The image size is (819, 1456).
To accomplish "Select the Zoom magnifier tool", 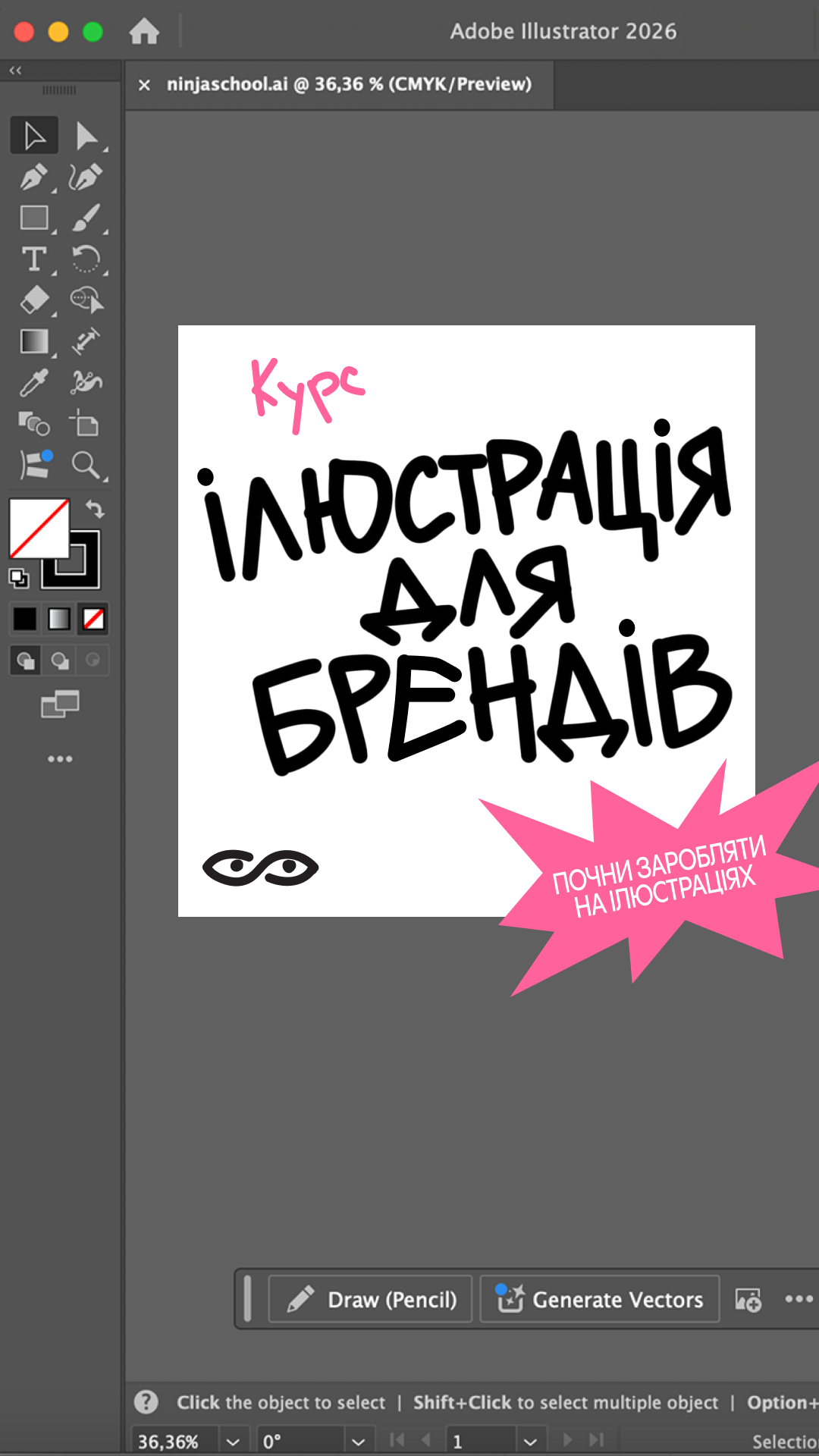I will [86, 465].
